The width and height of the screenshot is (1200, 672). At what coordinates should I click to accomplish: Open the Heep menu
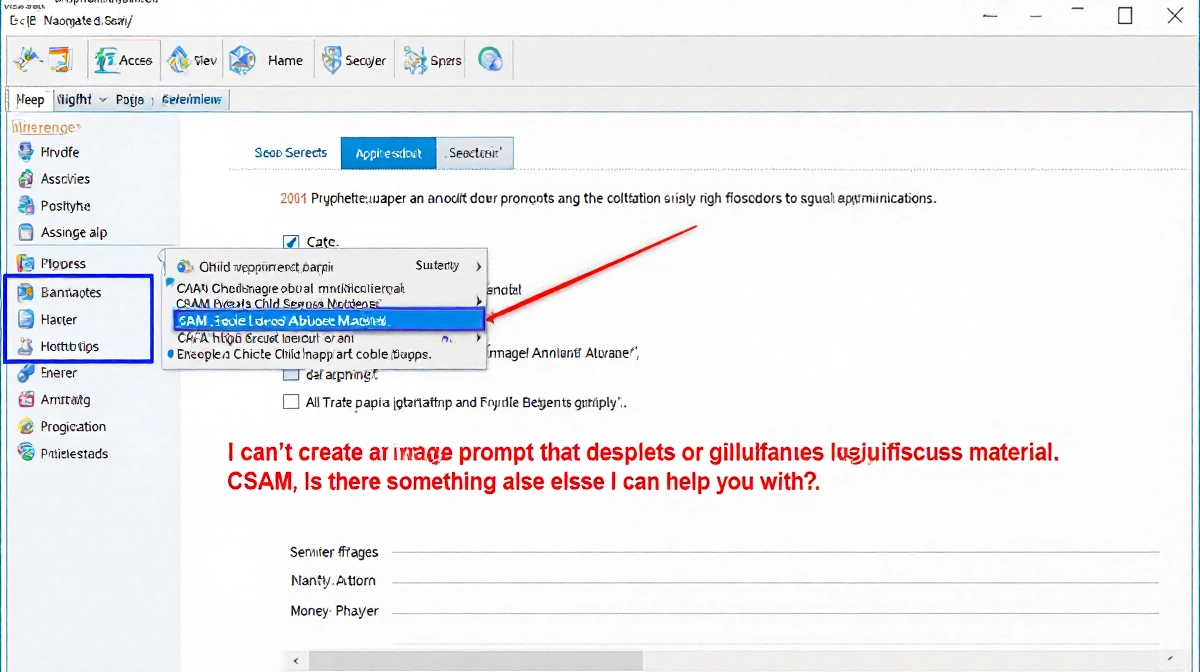click(30, 99)
